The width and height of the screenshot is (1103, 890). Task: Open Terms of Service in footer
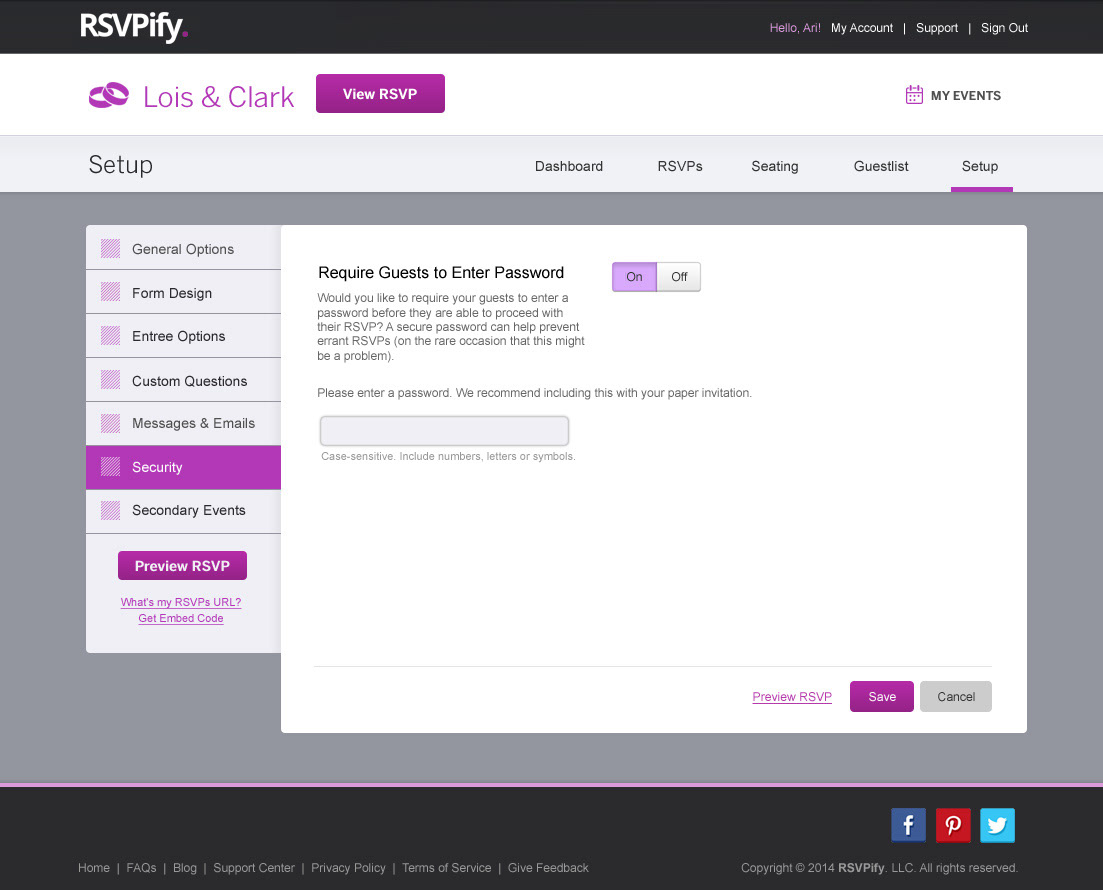447,867
